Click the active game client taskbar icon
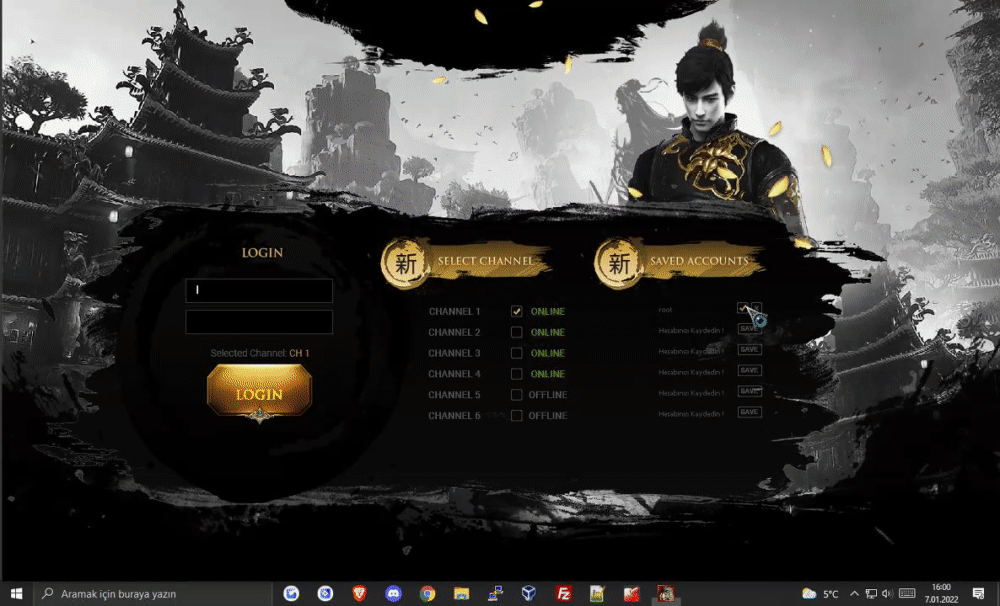 pyautogui.click(x=666, y=593)
